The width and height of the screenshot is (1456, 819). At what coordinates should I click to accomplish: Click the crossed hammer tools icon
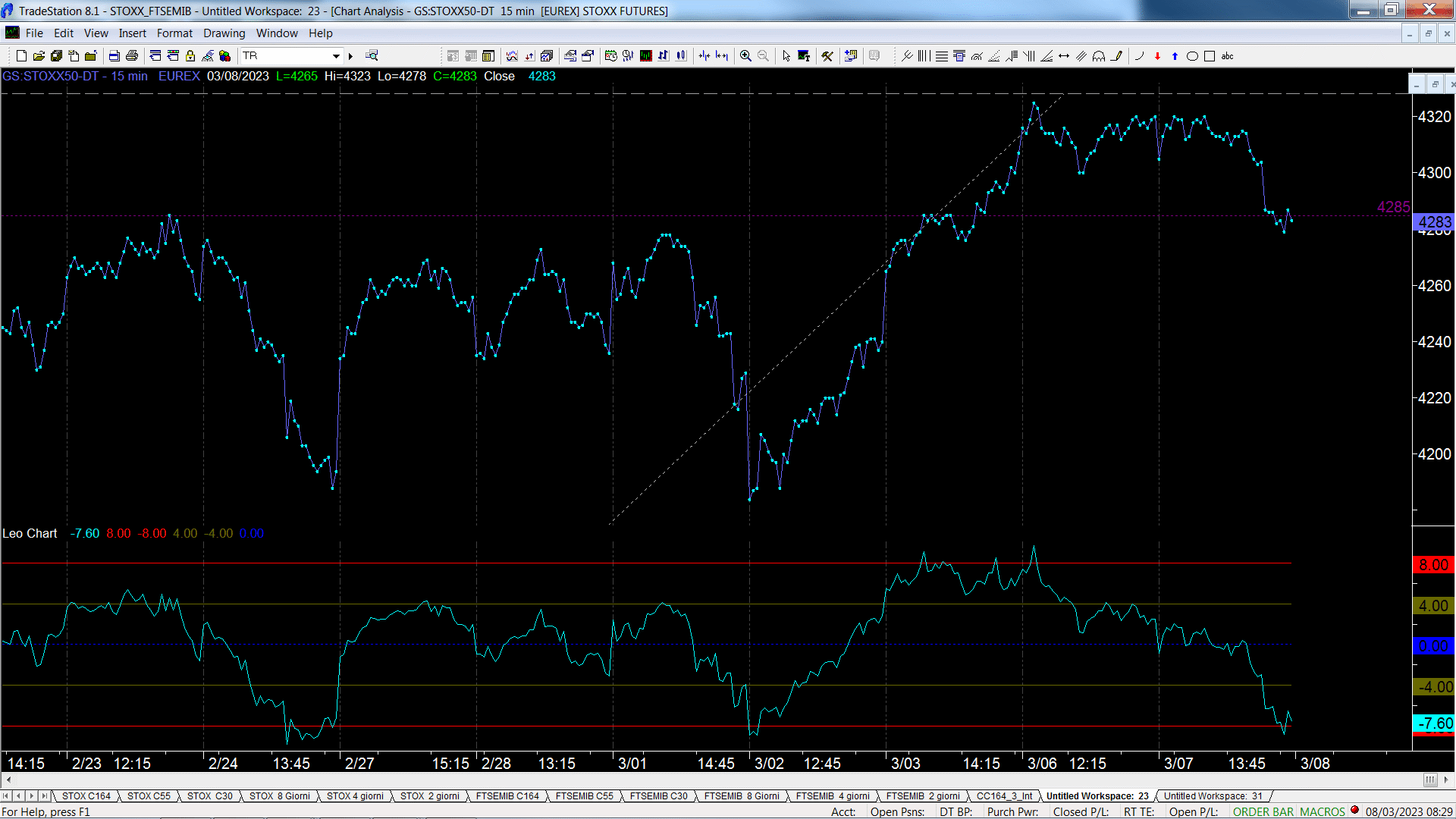827,56
